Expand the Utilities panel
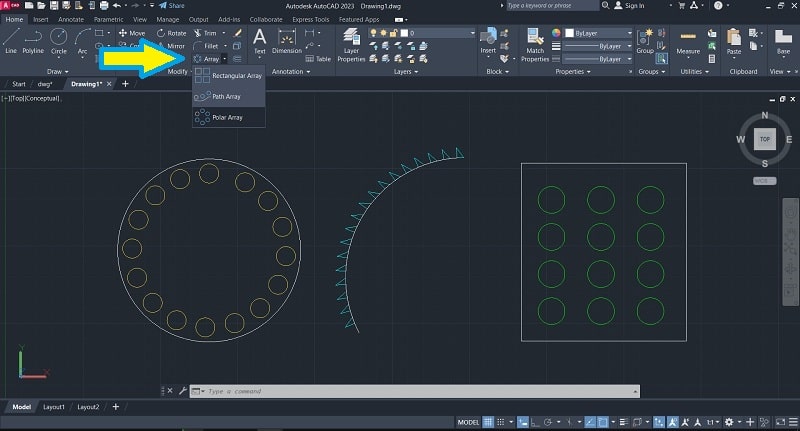This screenshot has width=800, height=431. point(694,71)
